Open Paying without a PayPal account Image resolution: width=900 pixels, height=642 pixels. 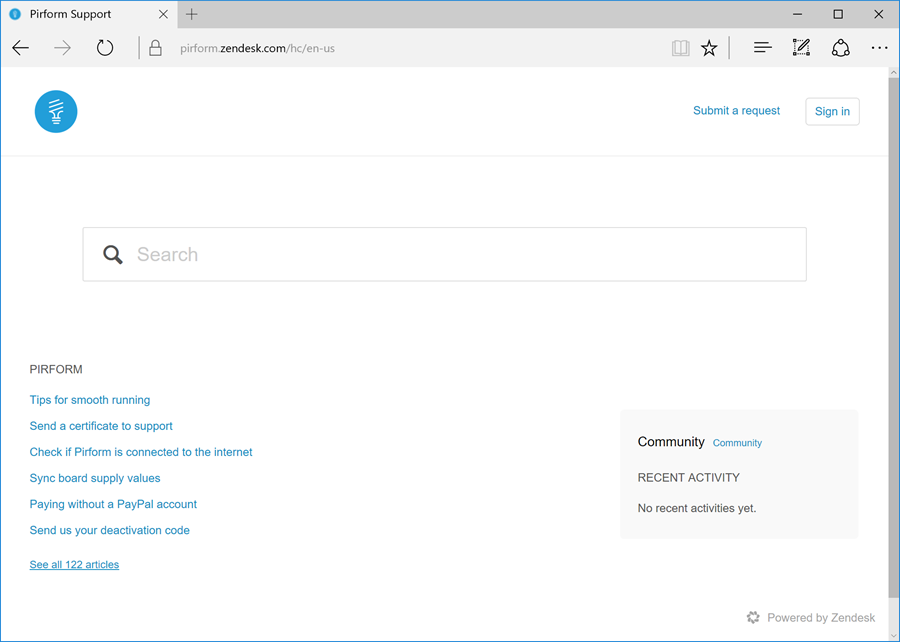pyautogui.click(x=113, y=504)
